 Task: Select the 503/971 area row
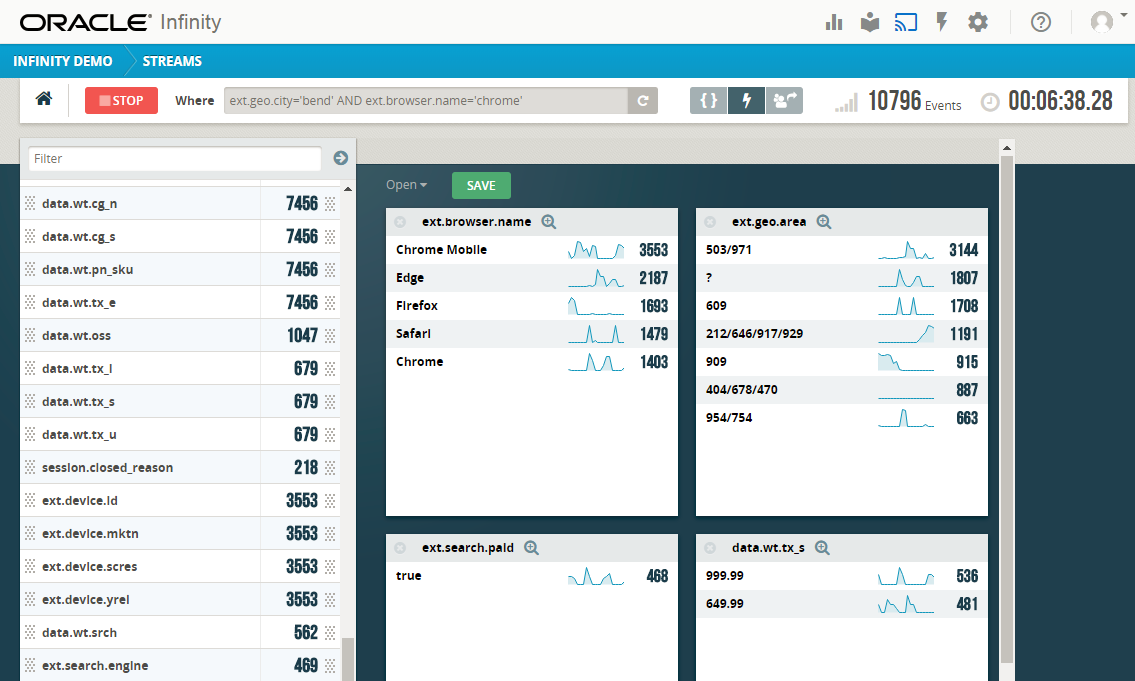[842, 250]
